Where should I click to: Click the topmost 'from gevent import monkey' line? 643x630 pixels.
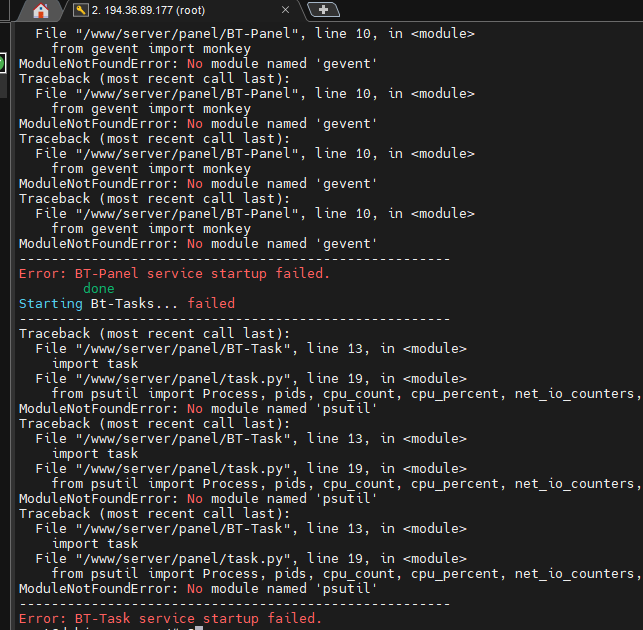click(151, 48)
